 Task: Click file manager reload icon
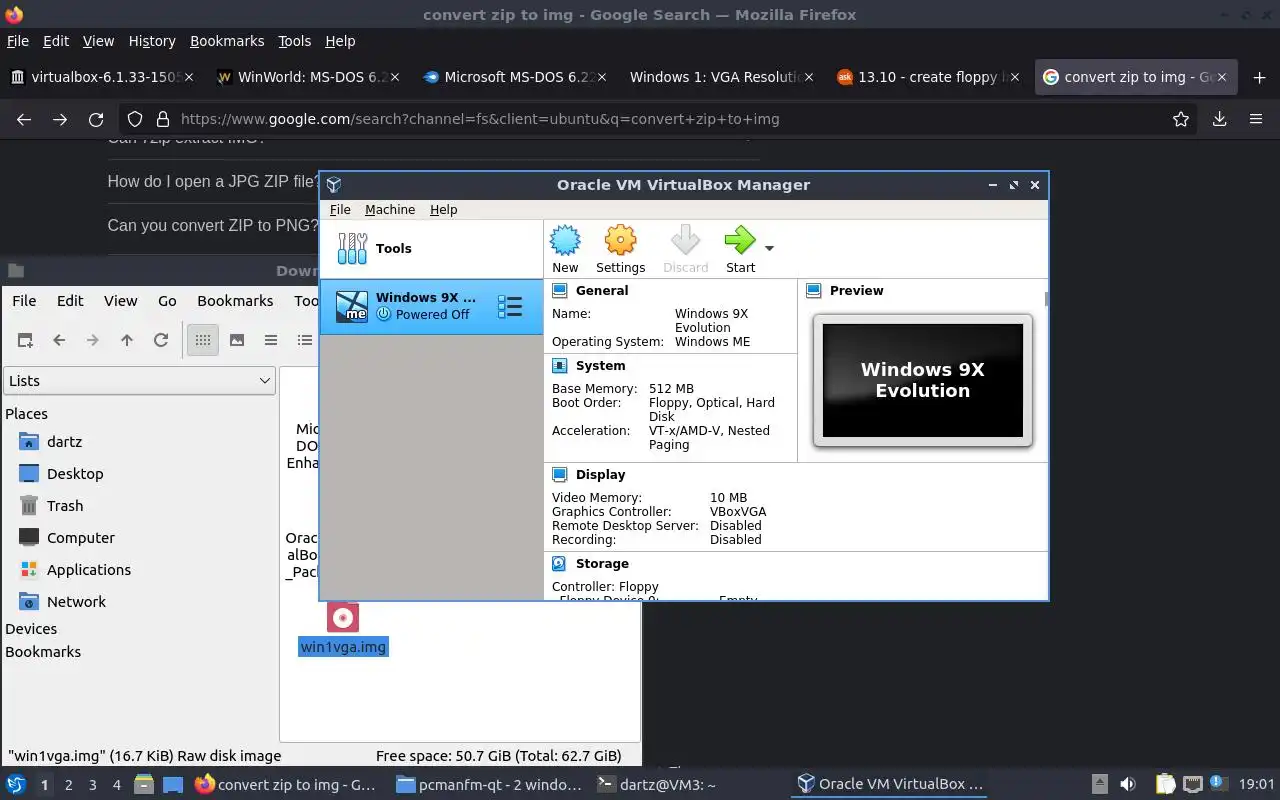160,340
